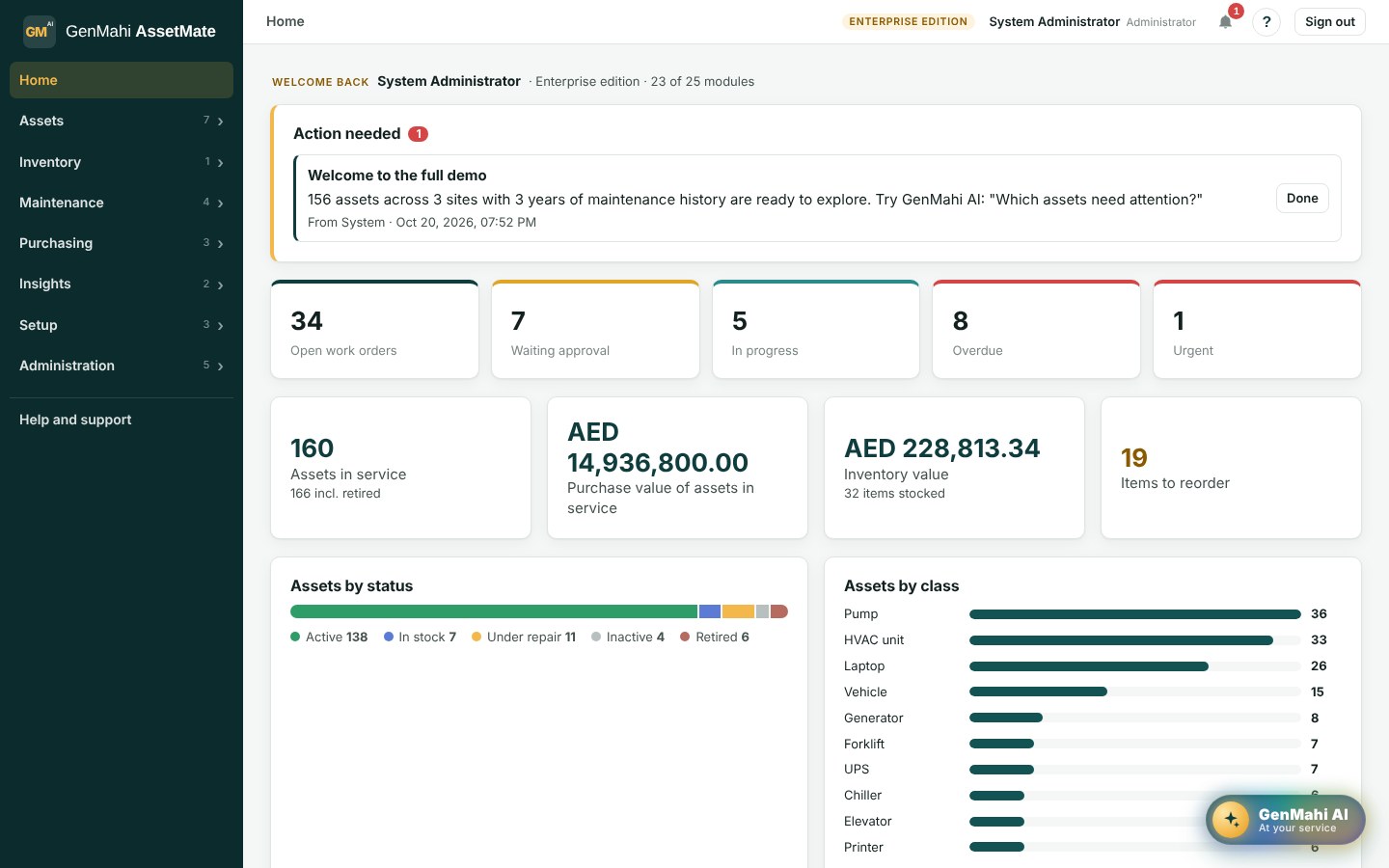Click the yellow Under repair status bar segment
This screenshot has height=868, width=1389.
[738, 611]
